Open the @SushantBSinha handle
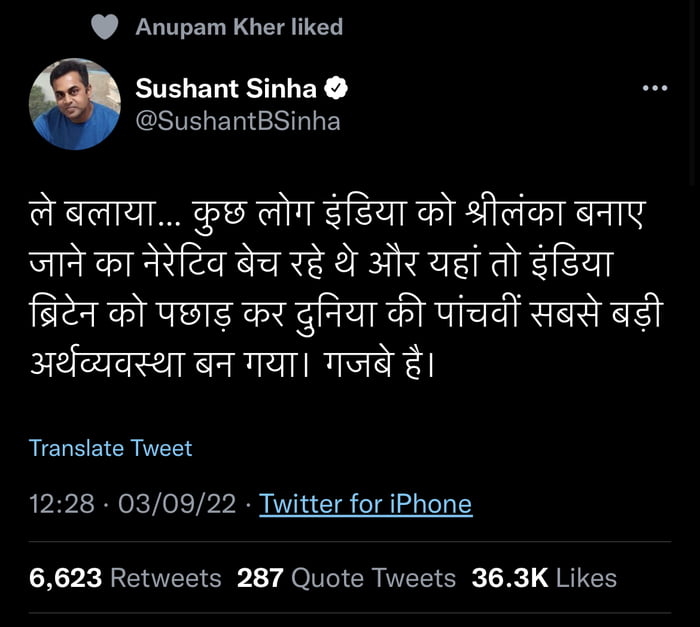Image resolution: width=700 pixels, height=627 pixels. click(x=237, y=121)
